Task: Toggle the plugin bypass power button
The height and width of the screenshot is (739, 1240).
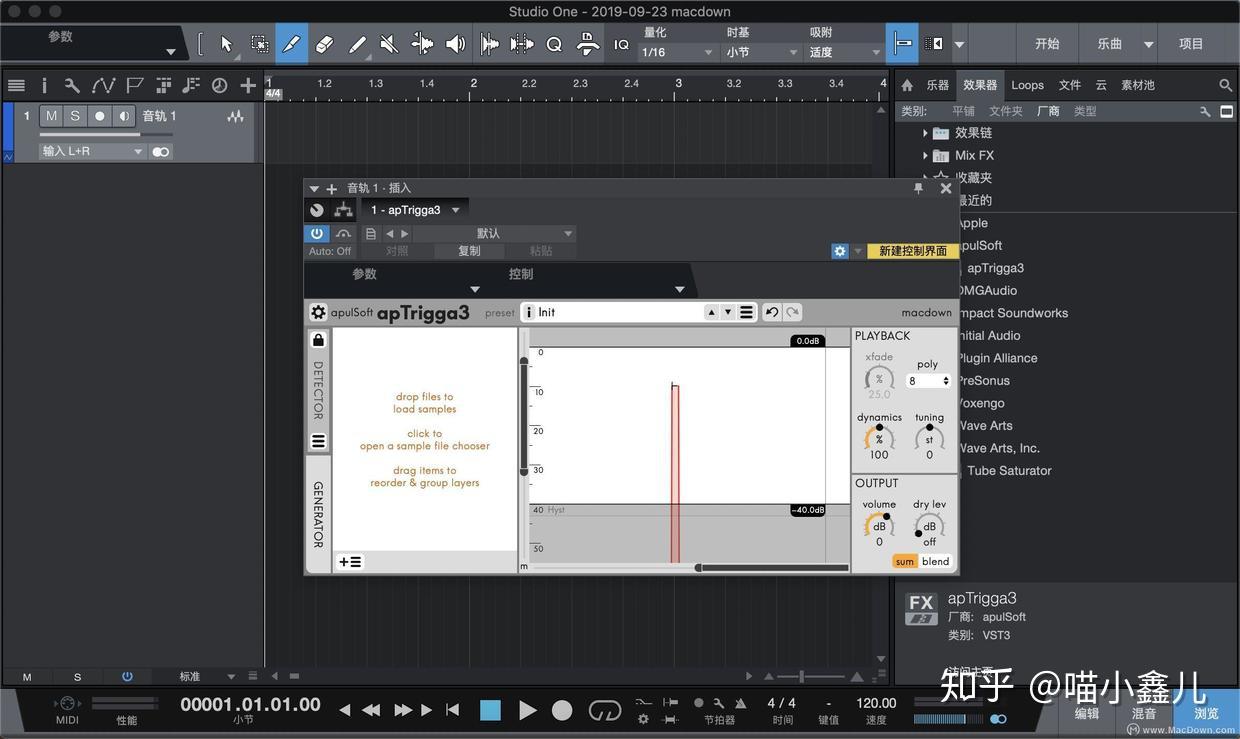Action: pyautogui.click(x=316, y=233)
